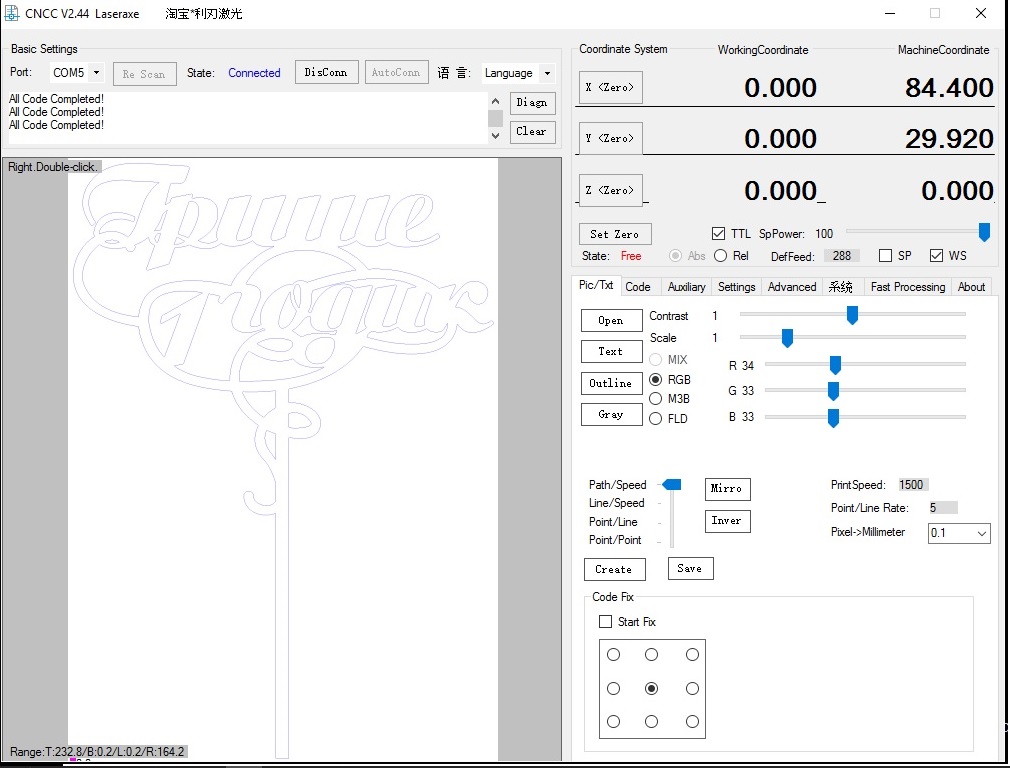This screenshot has width=1010, height=768.
Task: Click log scrollbar down arrow
Action: click(495, 135)
